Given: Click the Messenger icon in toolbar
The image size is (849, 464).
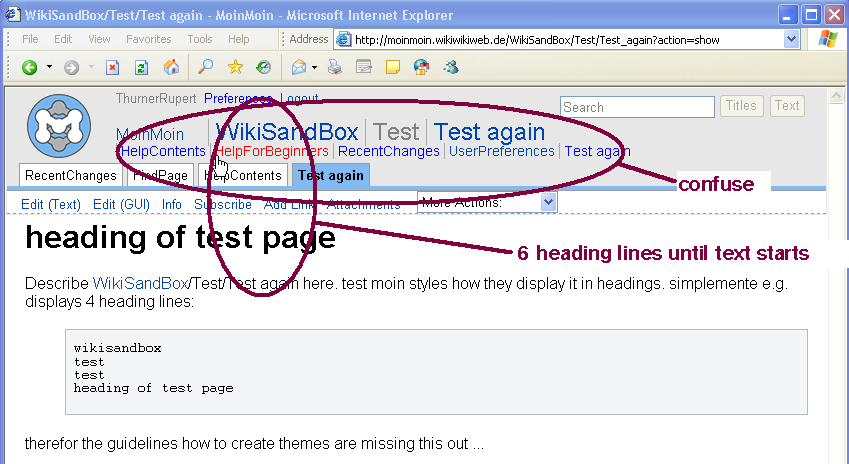Looking at the screenshot, I should [450, 67].
